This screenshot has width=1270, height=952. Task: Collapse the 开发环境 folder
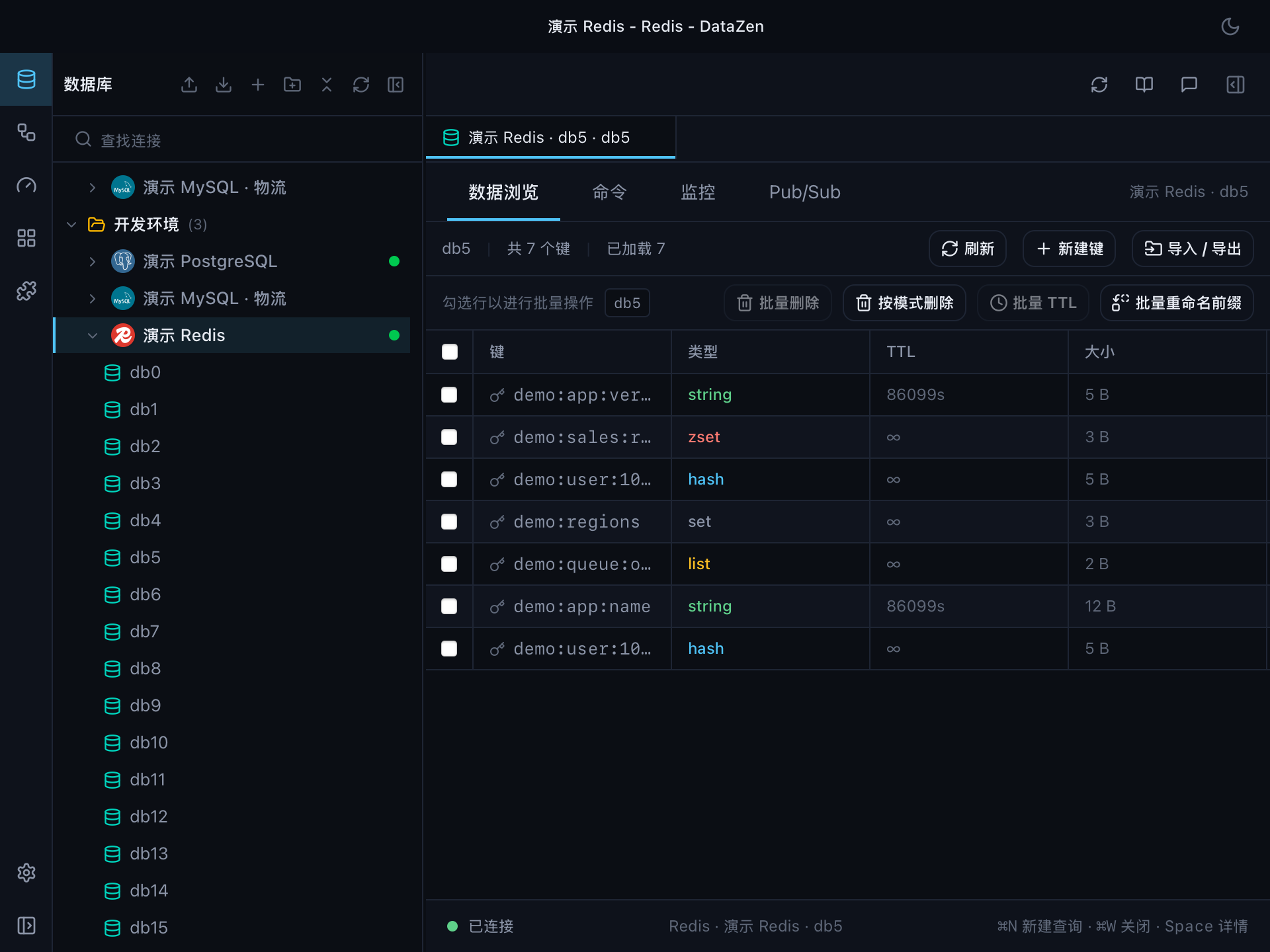[x=71, y=225]
